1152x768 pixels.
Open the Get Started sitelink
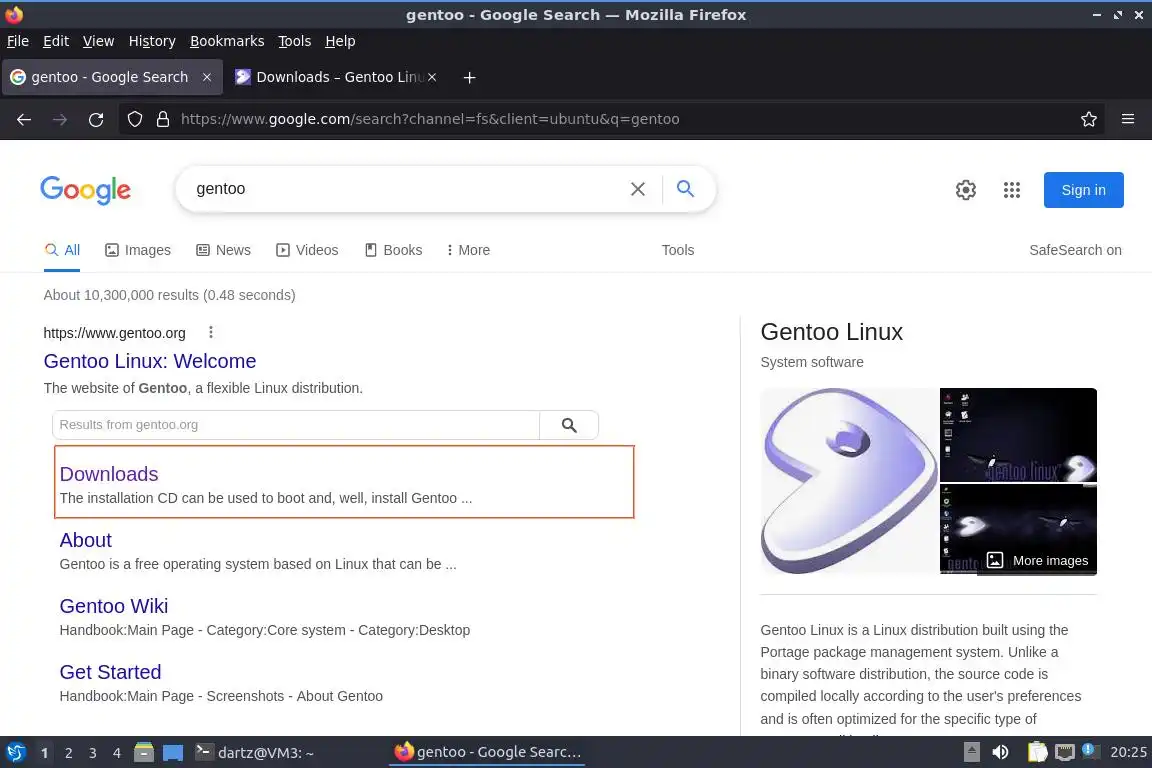coord(110,672)
